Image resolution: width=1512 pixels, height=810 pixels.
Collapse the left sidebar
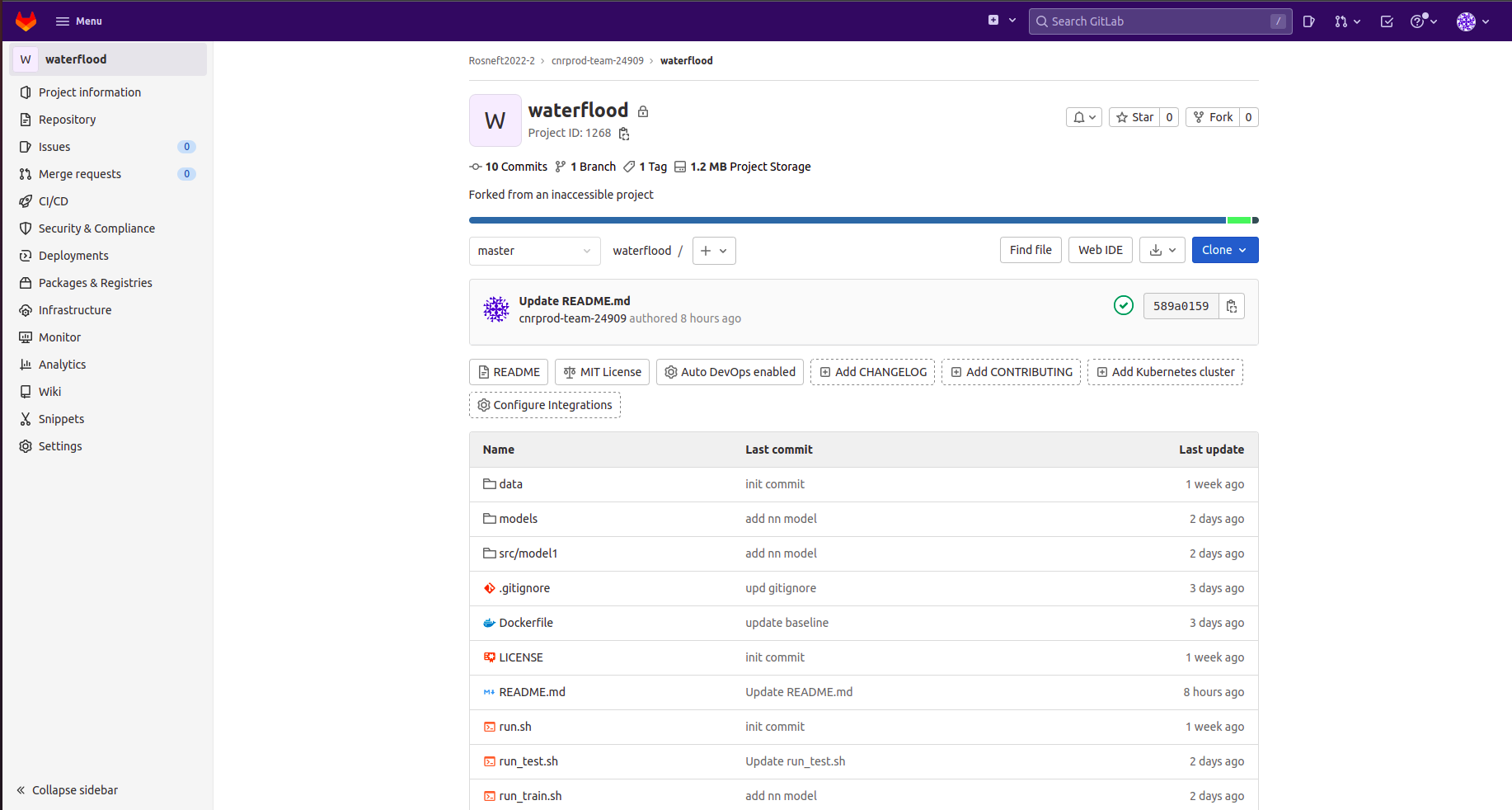pos(68,790)
